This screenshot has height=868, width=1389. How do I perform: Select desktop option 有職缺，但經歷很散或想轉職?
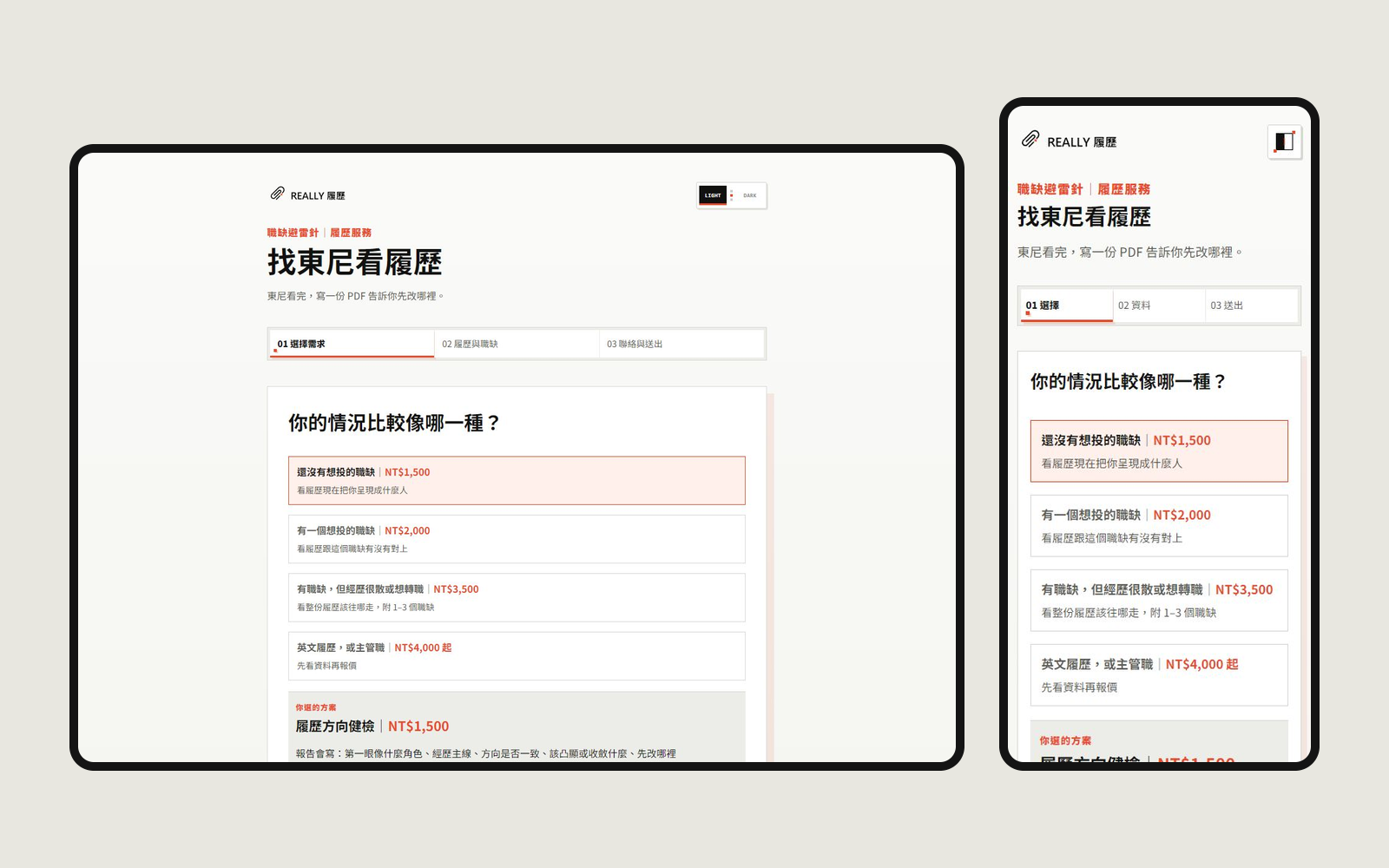(517, 597)
